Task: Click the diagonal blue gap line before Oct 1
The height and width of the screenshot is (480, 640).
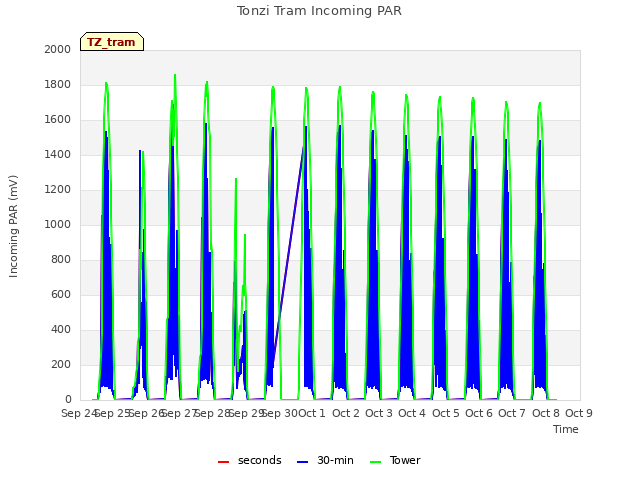Action: 288,255
